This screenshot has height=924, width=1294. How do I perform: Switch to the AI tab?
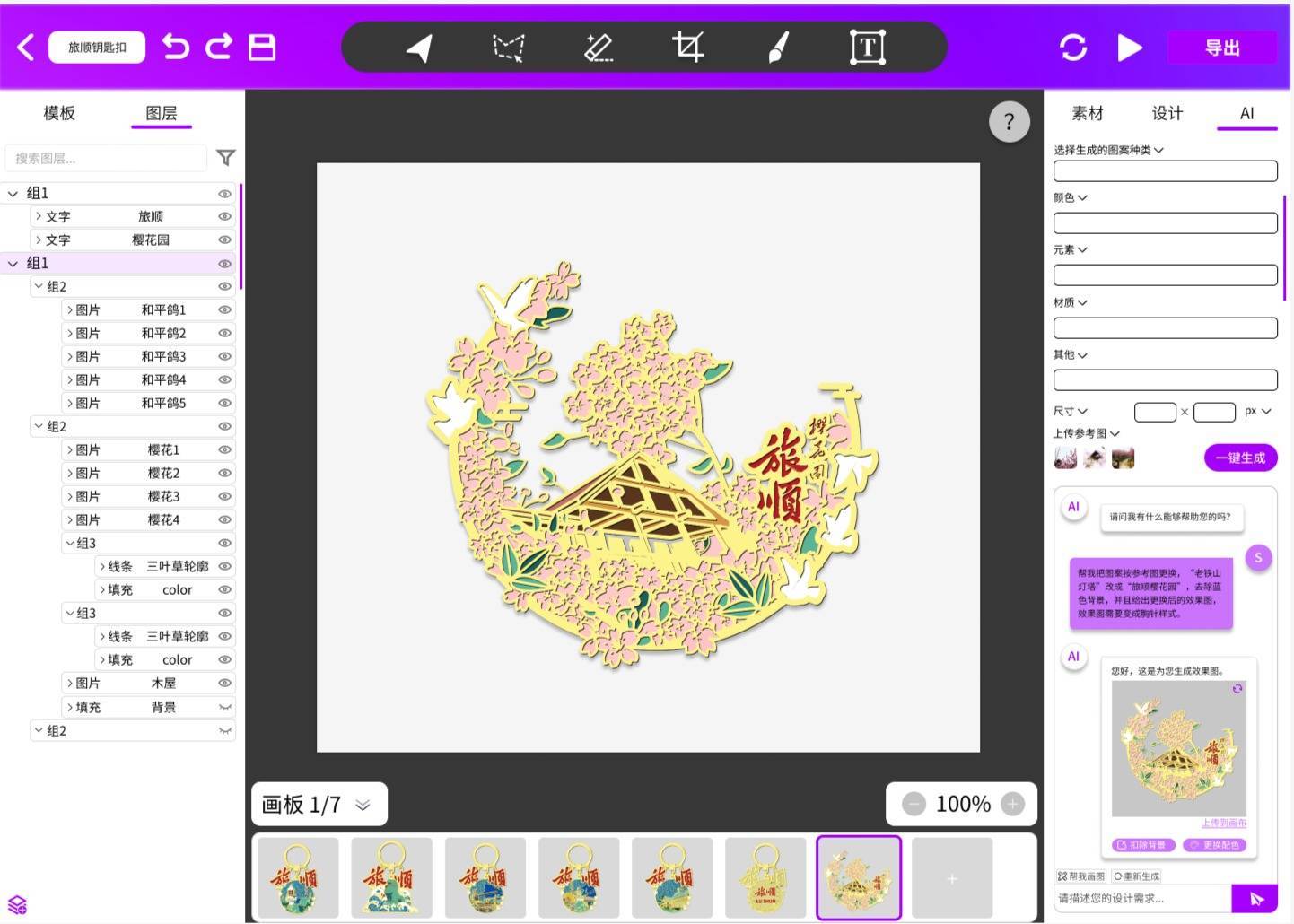point(1246,113)
